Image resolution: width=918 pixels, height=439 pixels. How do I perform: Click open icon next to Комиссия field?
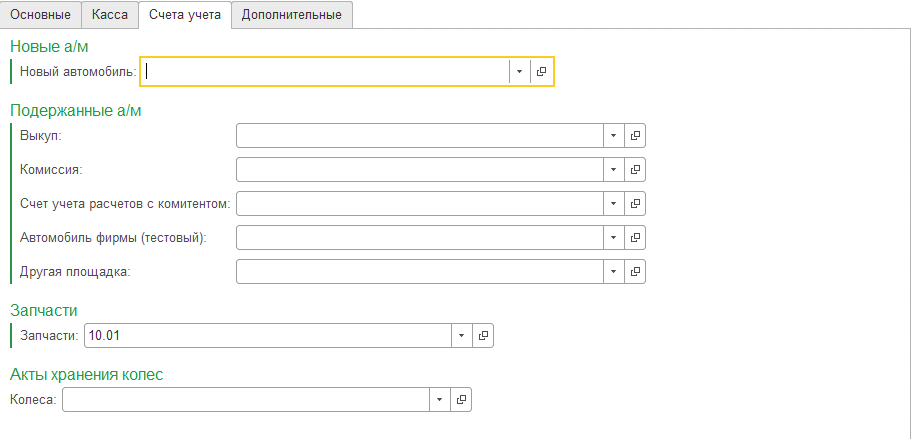click(635, 170)
